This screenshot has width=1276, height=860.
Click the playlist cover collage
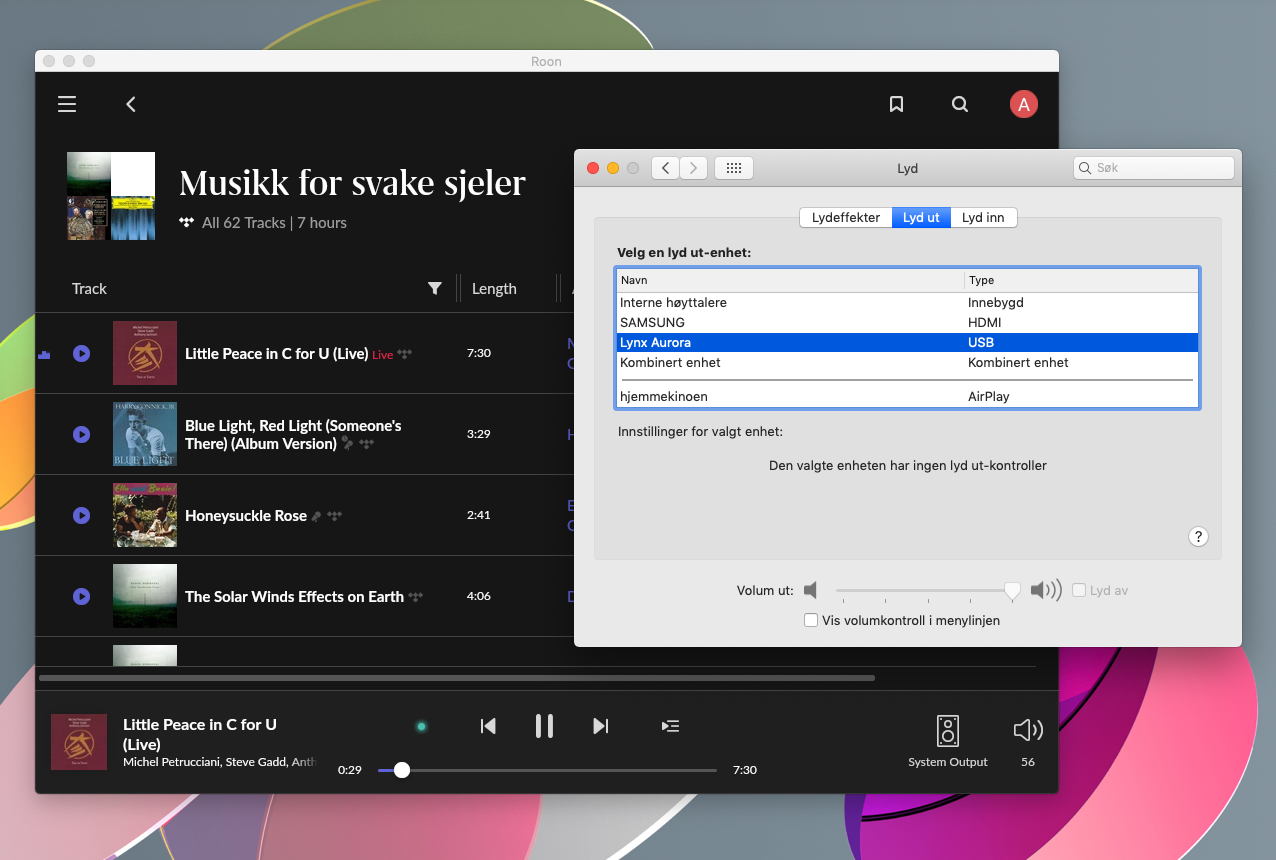point(111,196)
